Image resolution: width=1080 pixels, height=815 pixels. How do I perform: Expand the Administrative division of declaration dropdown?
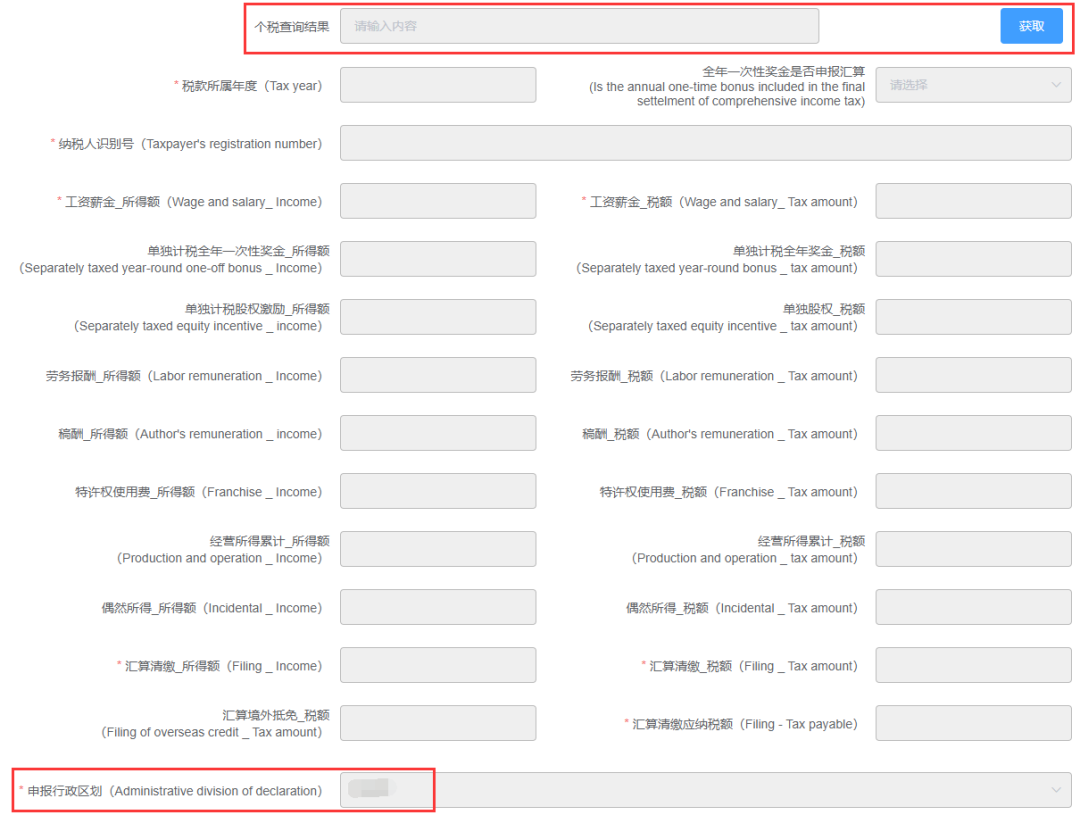pyautogui.click(x=705, y=790)
